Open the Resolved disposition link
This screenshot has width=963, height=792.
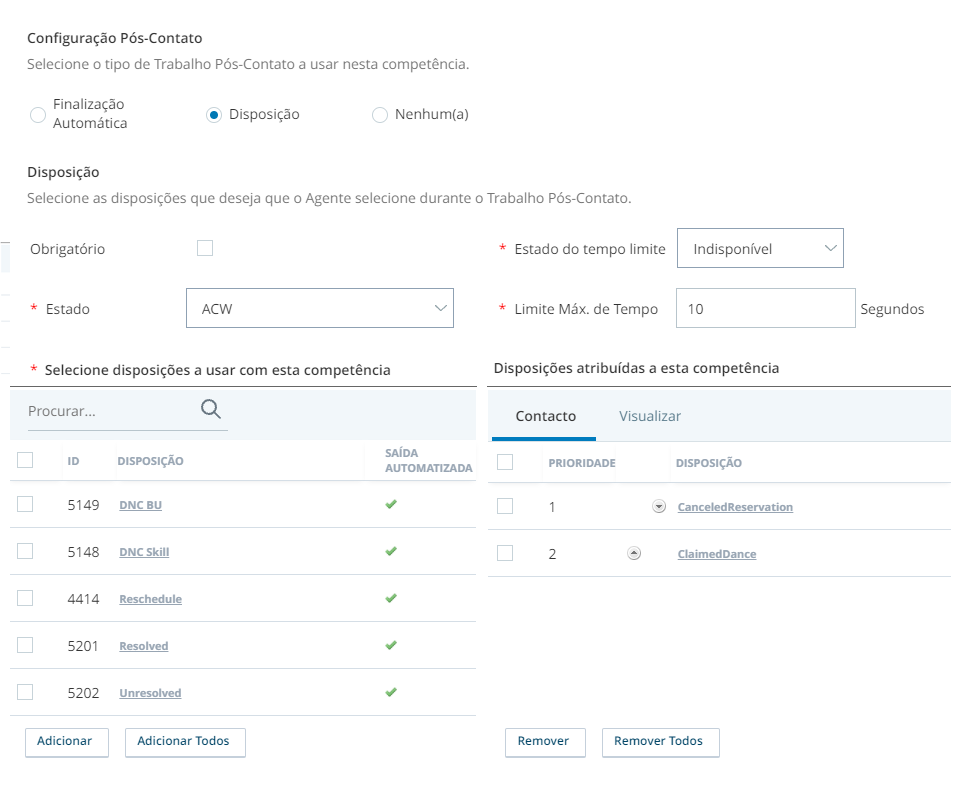pyautogui.click(x=144, y=646)
